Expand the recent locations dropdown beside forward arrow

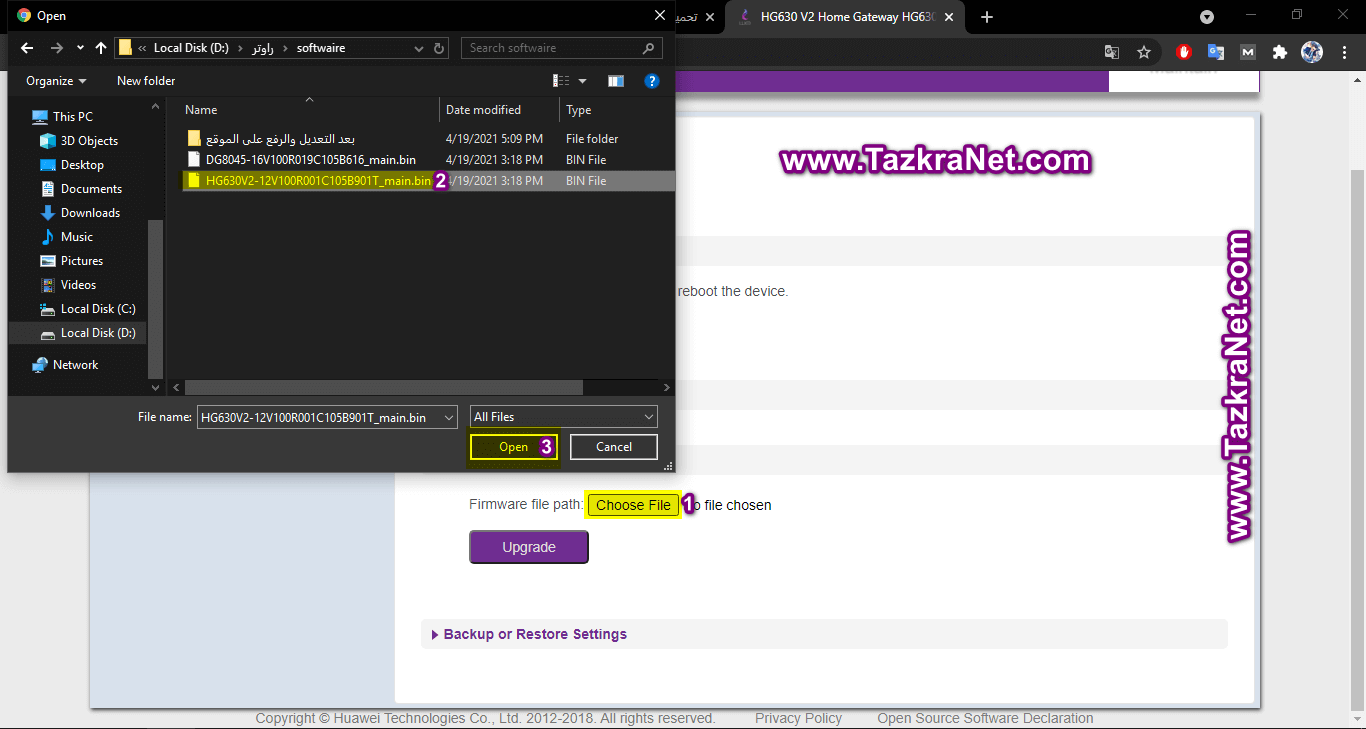coord(80,48)
